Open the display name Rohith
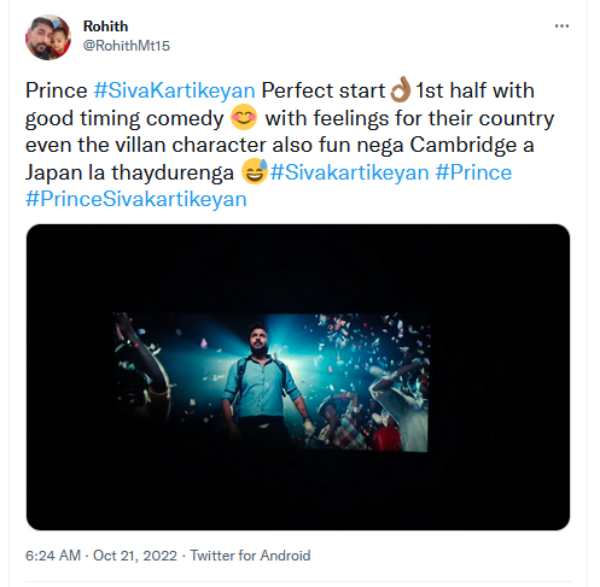Viewport: 600px width, 587px height. click(105, 26)
